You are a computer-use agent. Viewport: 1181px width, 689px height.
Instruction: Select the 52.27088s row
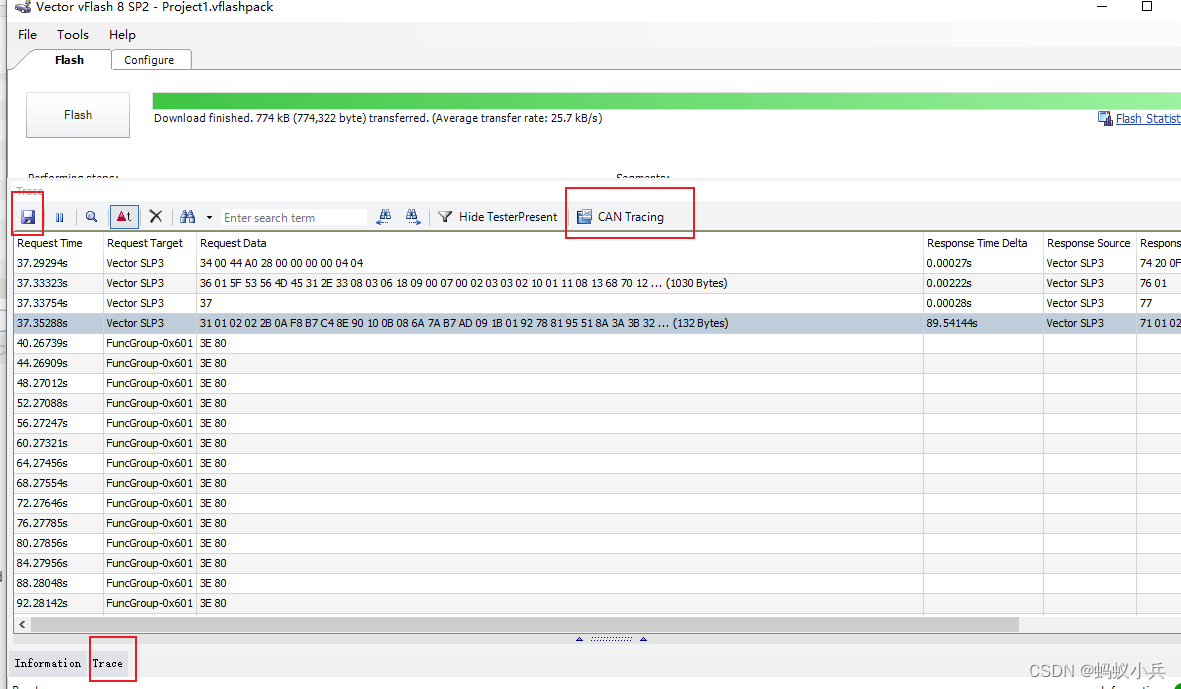597,404
